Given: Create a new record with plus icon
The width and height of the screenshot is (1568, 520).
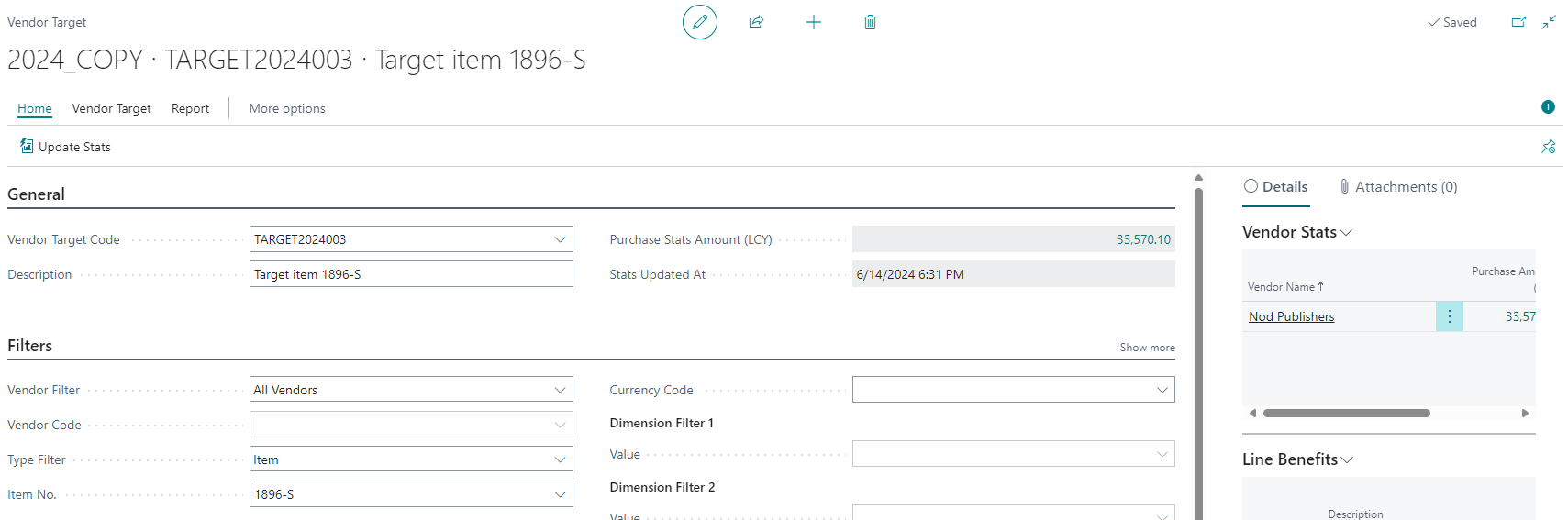Looking at the screenshot, I should 814,22.
